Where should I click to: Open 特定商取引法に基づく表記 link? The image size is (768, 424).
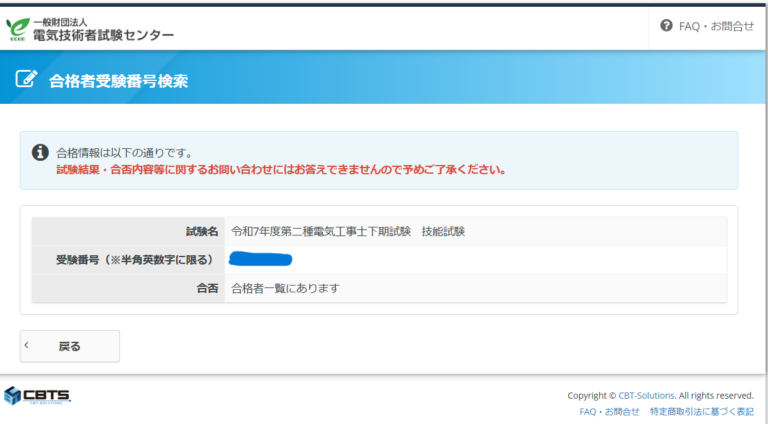pos(701,411)
